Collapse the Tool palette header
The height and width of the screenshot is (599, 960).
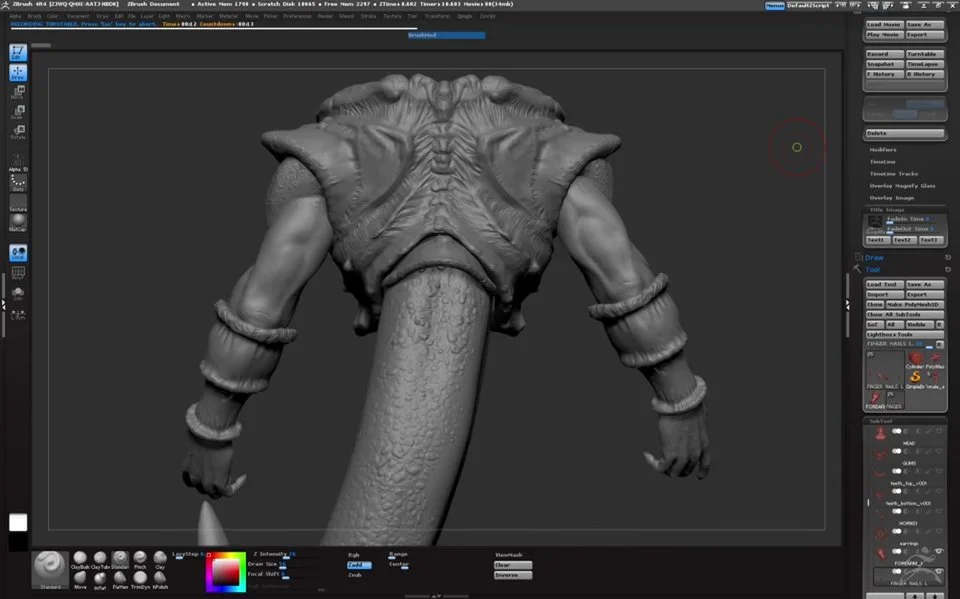(872, 269)
